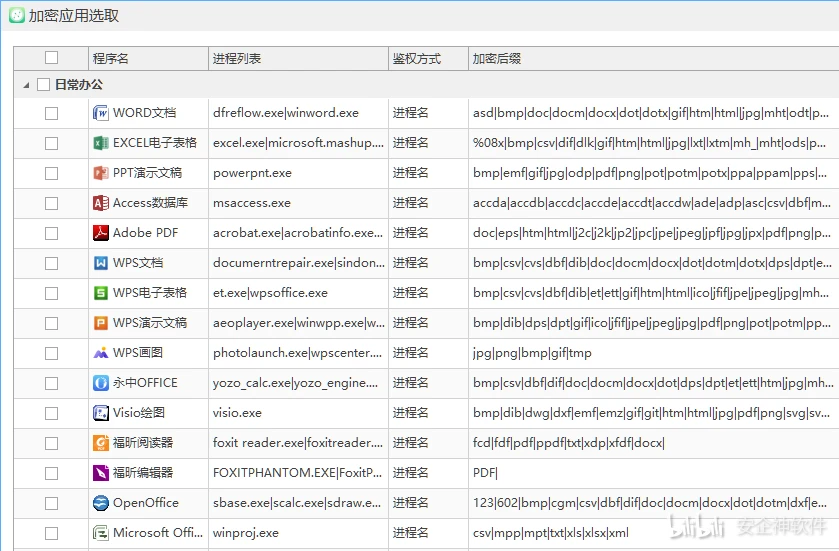Check the 福昕编辑器 row checkbox
839x551 pixels.
[x=51, y=473]
